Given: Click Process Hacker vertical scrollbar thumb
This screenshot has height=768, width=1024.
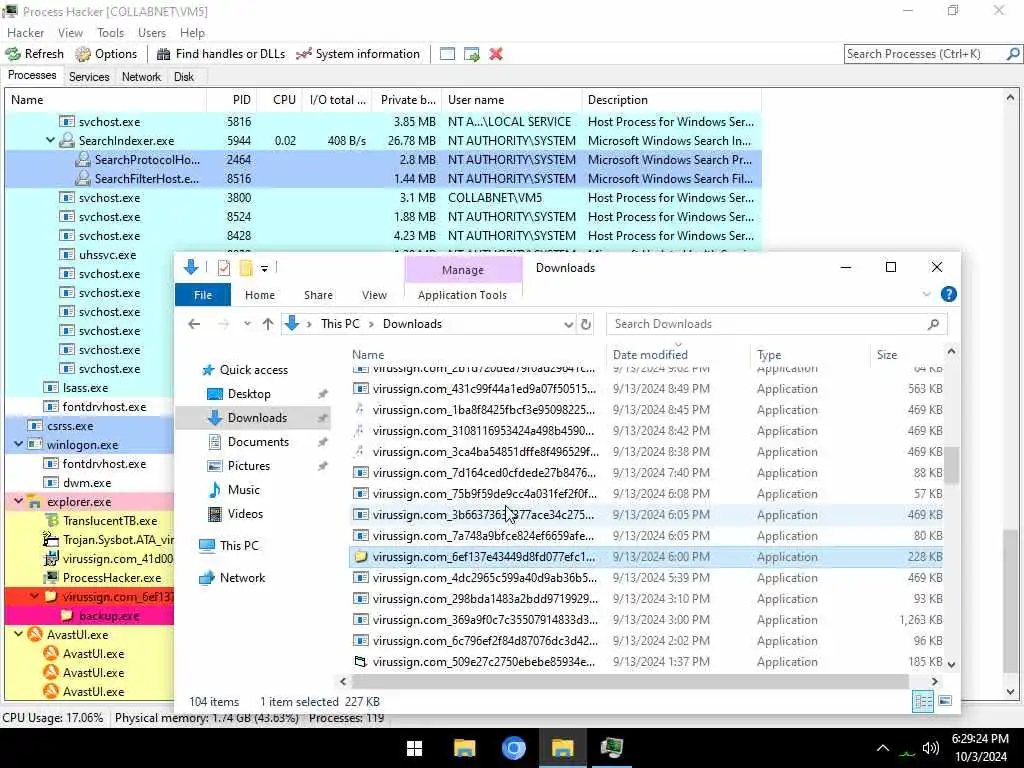Looking at the screenshot, I should (1010, 602).
